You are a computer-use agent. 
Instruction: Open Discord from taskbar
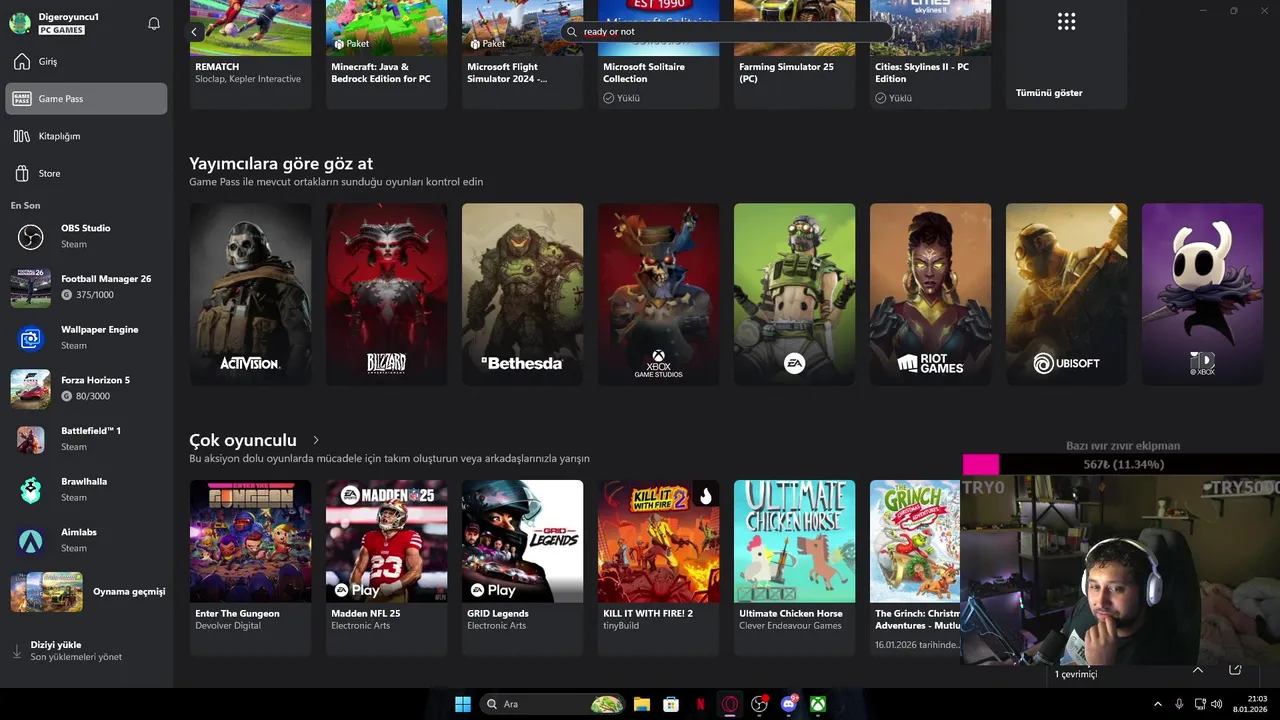pos(789,704)
